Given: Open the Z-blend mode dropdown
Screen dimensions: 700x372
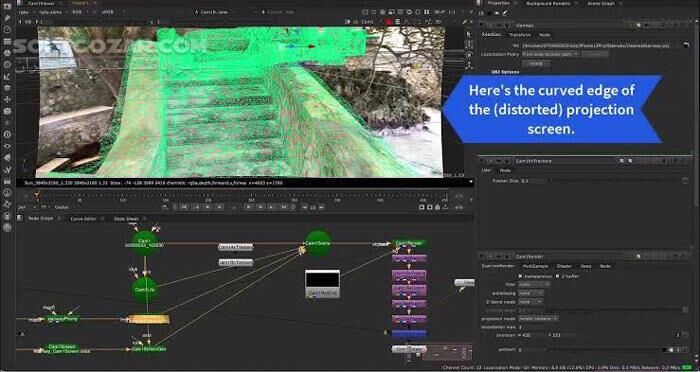Looking at the screenshot, I should [x=531, y=301].
